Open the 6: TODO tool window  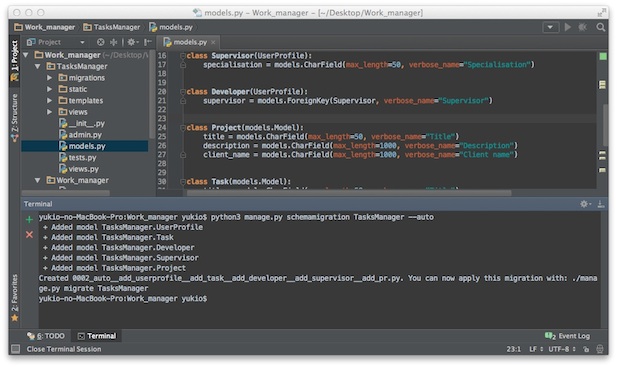coord(46,336)
